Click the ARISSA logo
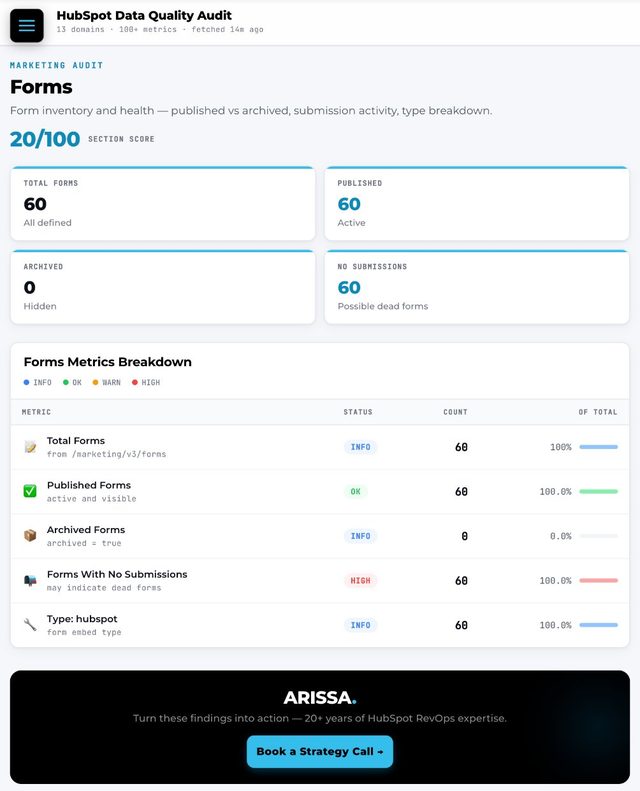 click(x=320, y=698)
